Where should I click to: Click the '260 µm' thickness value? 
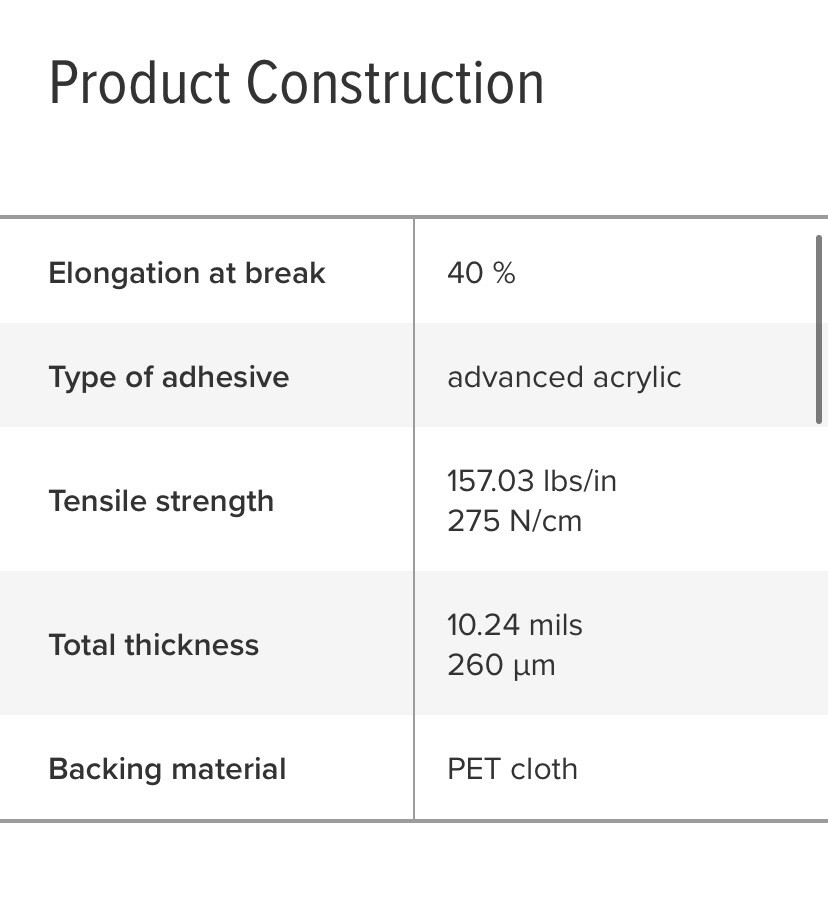(x=501, y=665)
